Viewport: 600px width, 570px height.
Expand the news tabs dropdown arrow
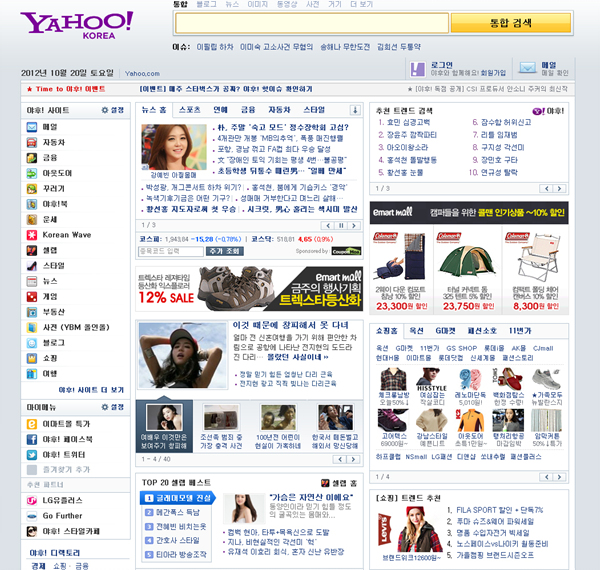[x=354, y=109]
